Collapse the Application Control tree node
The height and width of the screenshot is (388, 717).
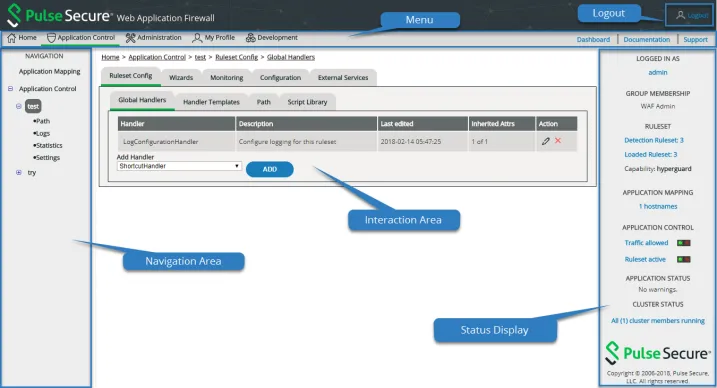[x=11, y=89]
